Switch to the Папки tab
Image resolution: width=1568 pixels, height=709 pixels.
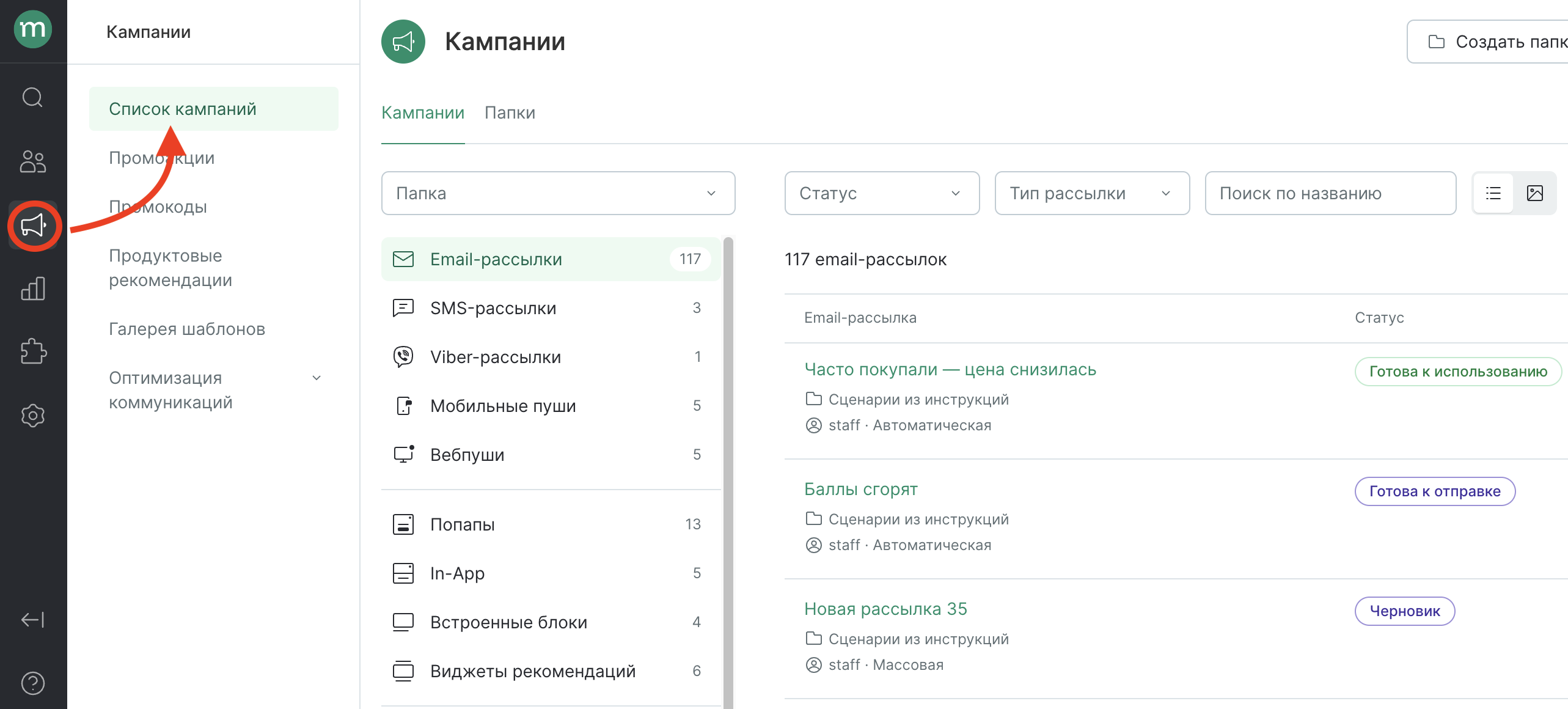510,112
